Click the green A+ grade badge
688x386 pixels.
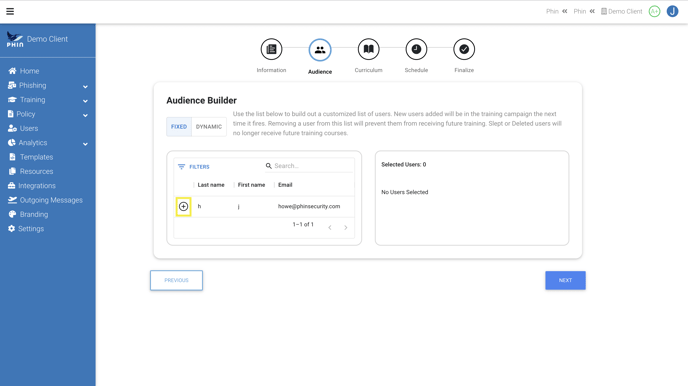pyautogui.click(x=654, y=11)
